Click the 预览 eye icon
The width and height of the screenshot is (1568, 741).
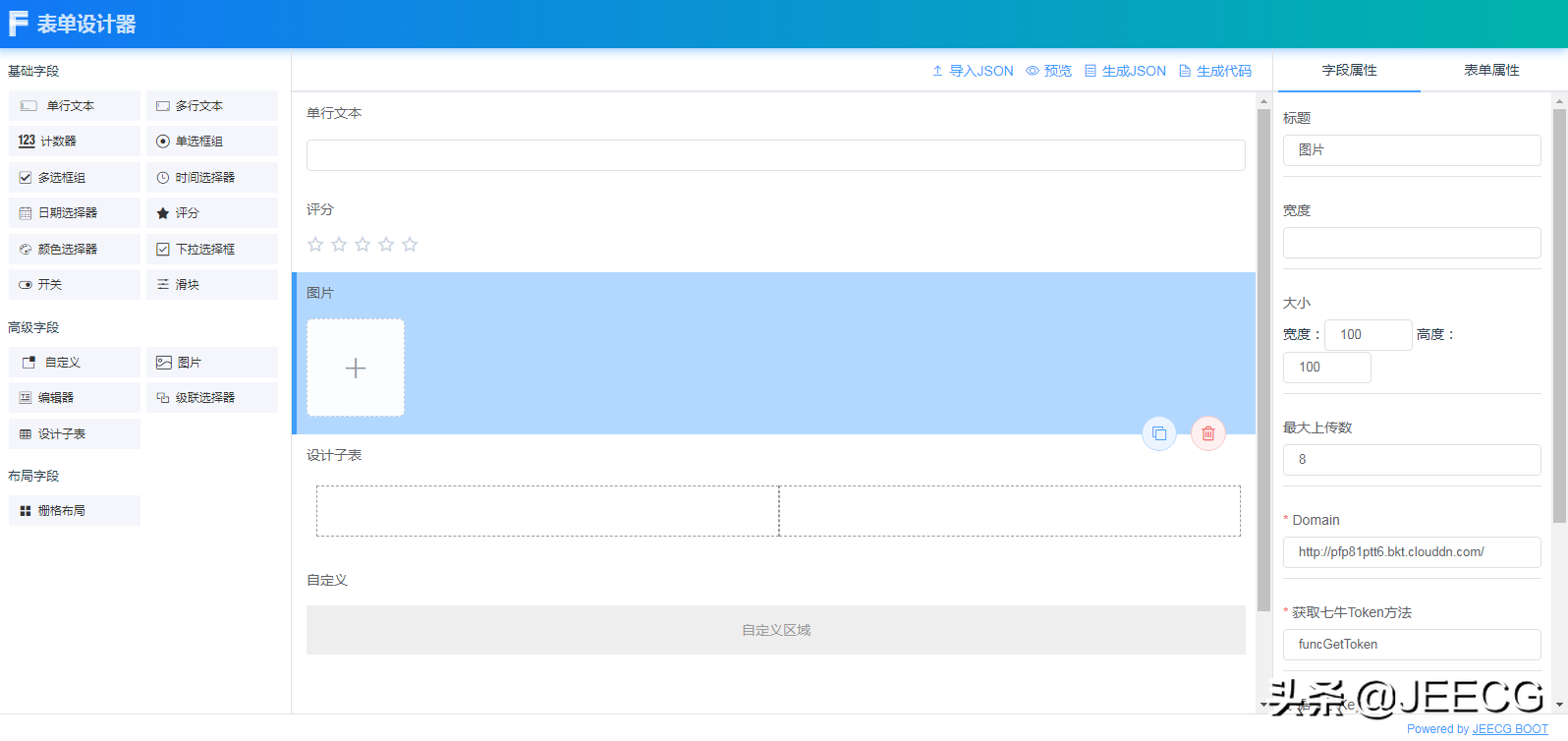(1033, 71)
